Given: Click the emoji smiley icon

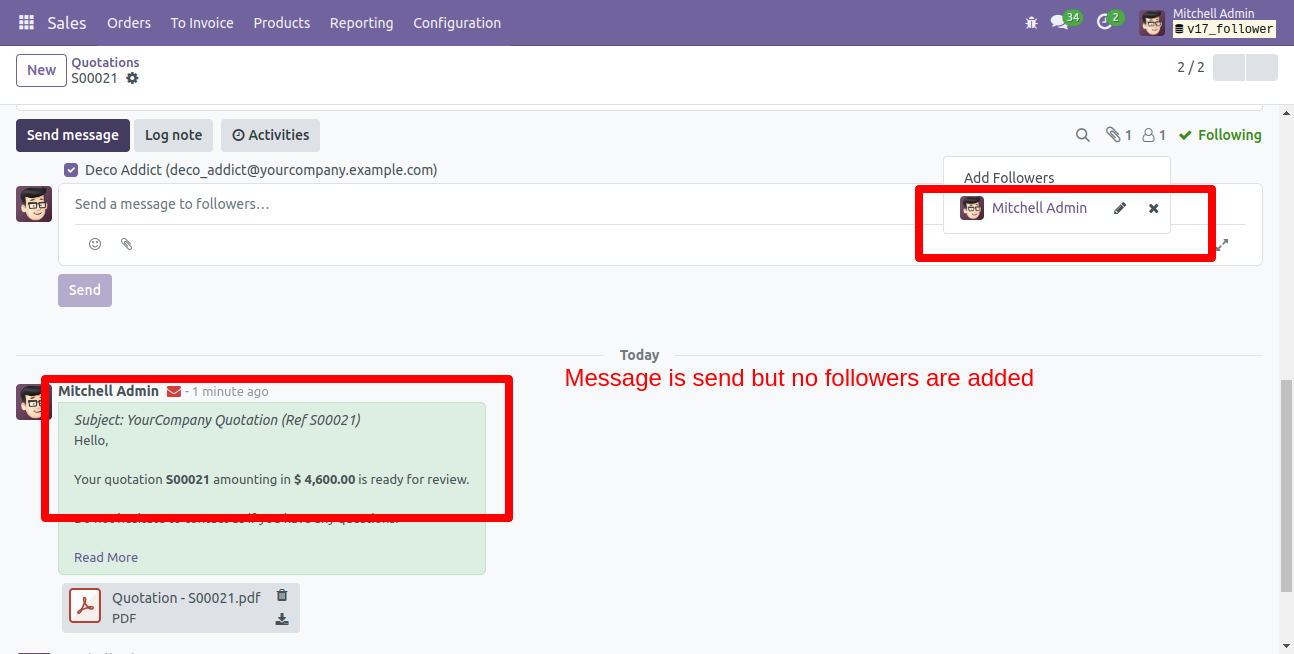Looking at the screenshot, I should coord(95,244).
